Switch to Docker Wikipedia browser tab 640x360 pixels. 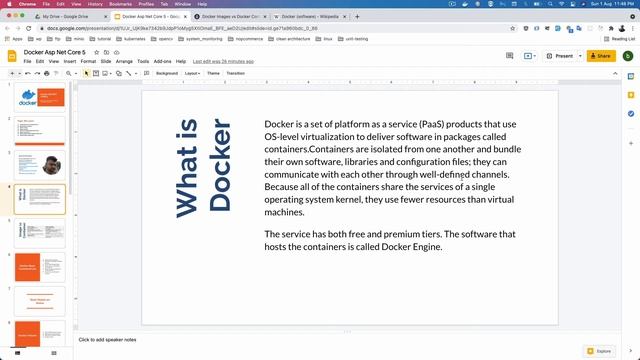[310, 17]
